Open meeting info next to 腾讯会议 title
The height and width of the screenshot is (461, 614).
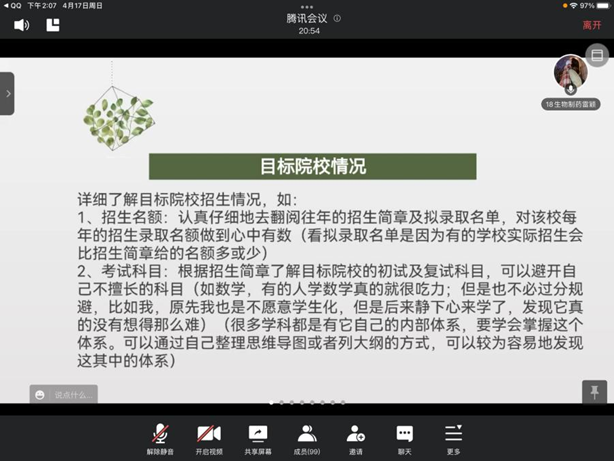pyautogui.click(x=337, y=18)
